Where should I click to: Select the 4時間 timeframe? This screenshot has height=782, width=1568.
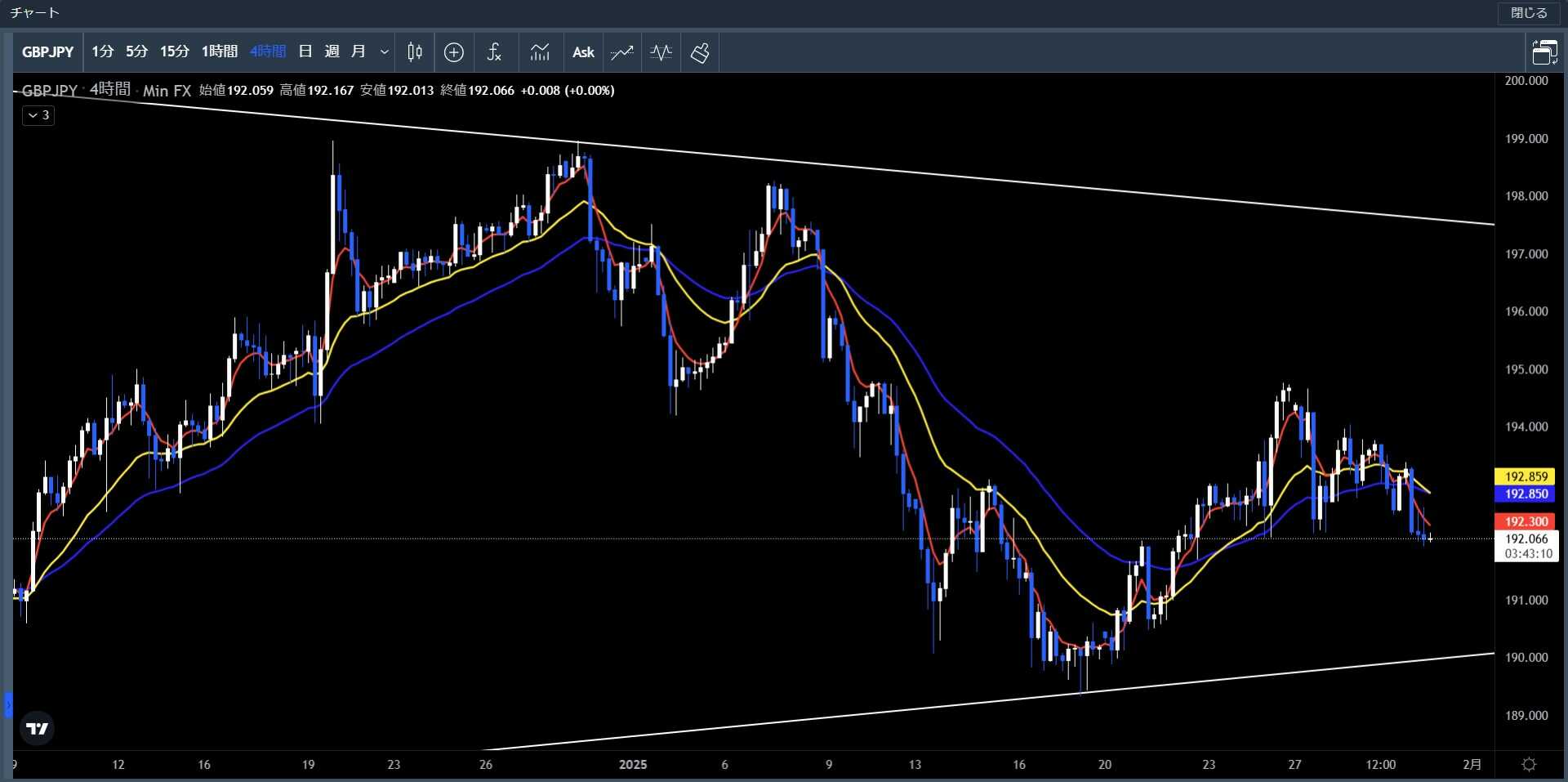[x=267, y=52]
